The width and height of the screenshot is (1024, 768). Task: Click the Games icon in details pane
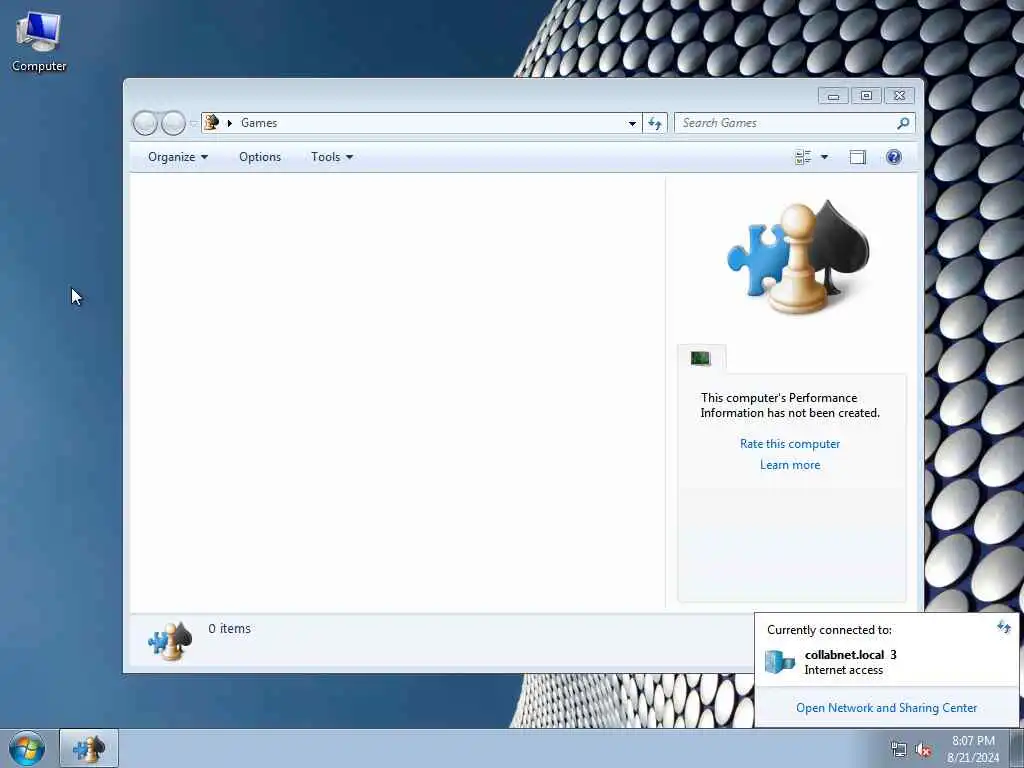(170, 641)
